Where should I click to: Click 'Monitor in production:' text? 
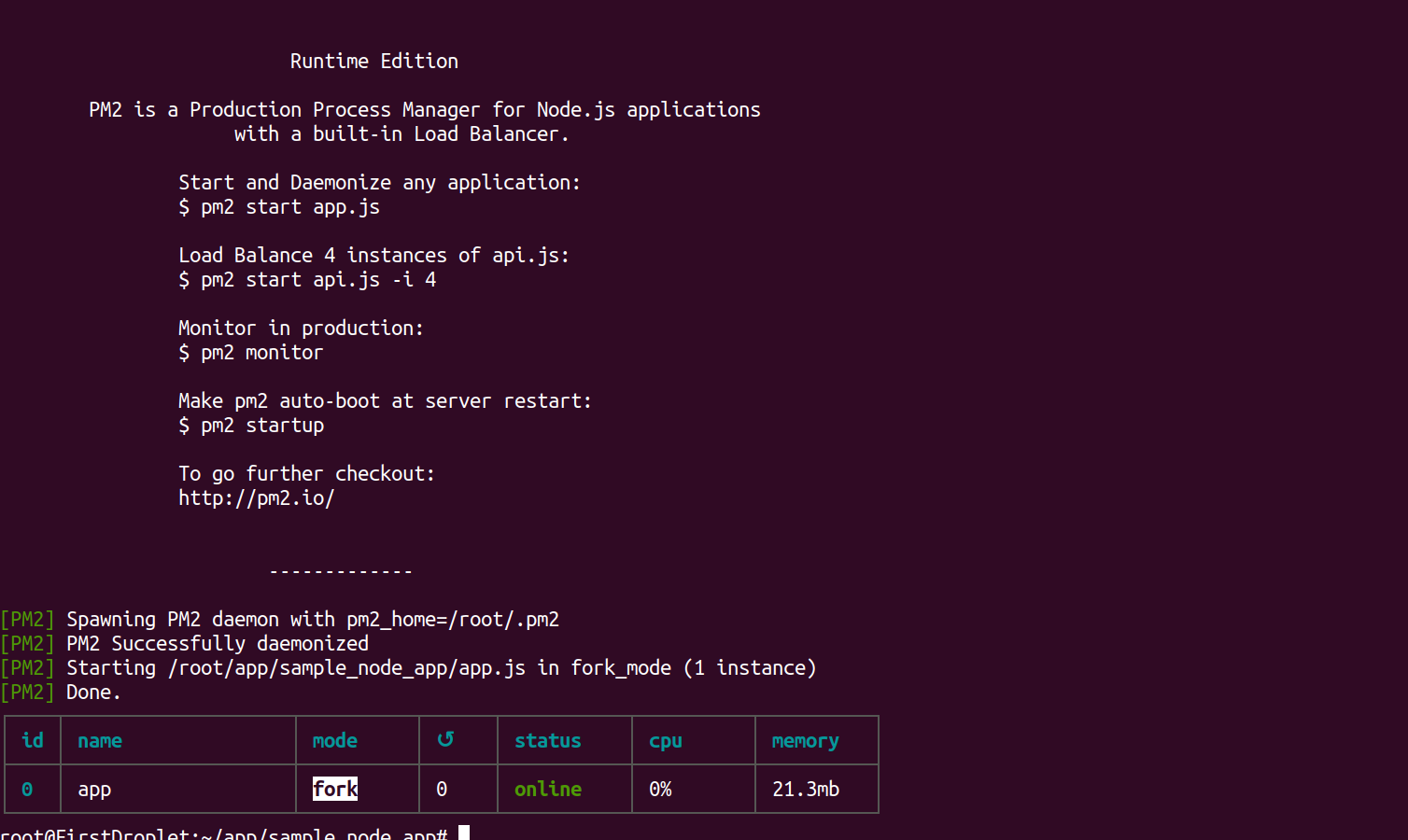click(302, 328)
